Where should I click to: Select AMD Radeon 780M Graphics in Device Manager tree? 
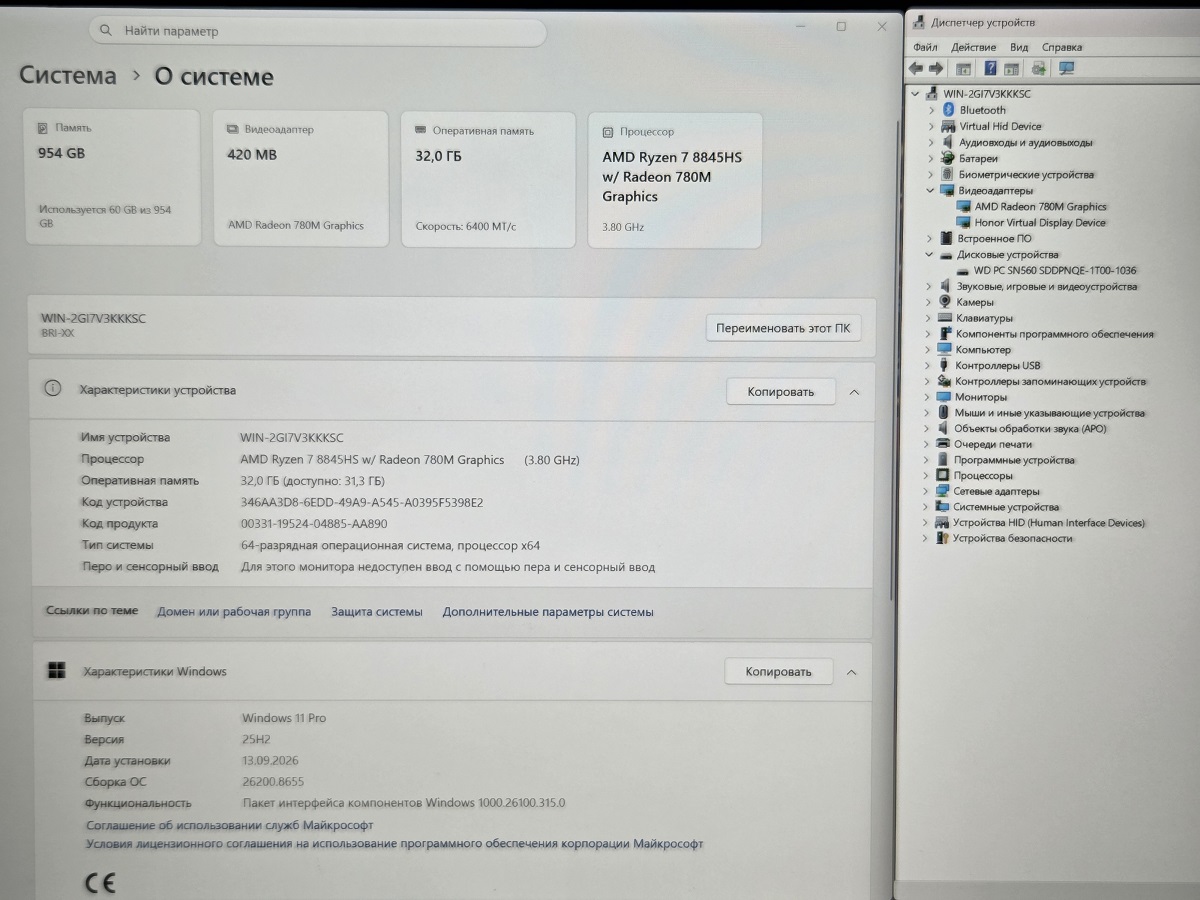(x=1041, y=206)
